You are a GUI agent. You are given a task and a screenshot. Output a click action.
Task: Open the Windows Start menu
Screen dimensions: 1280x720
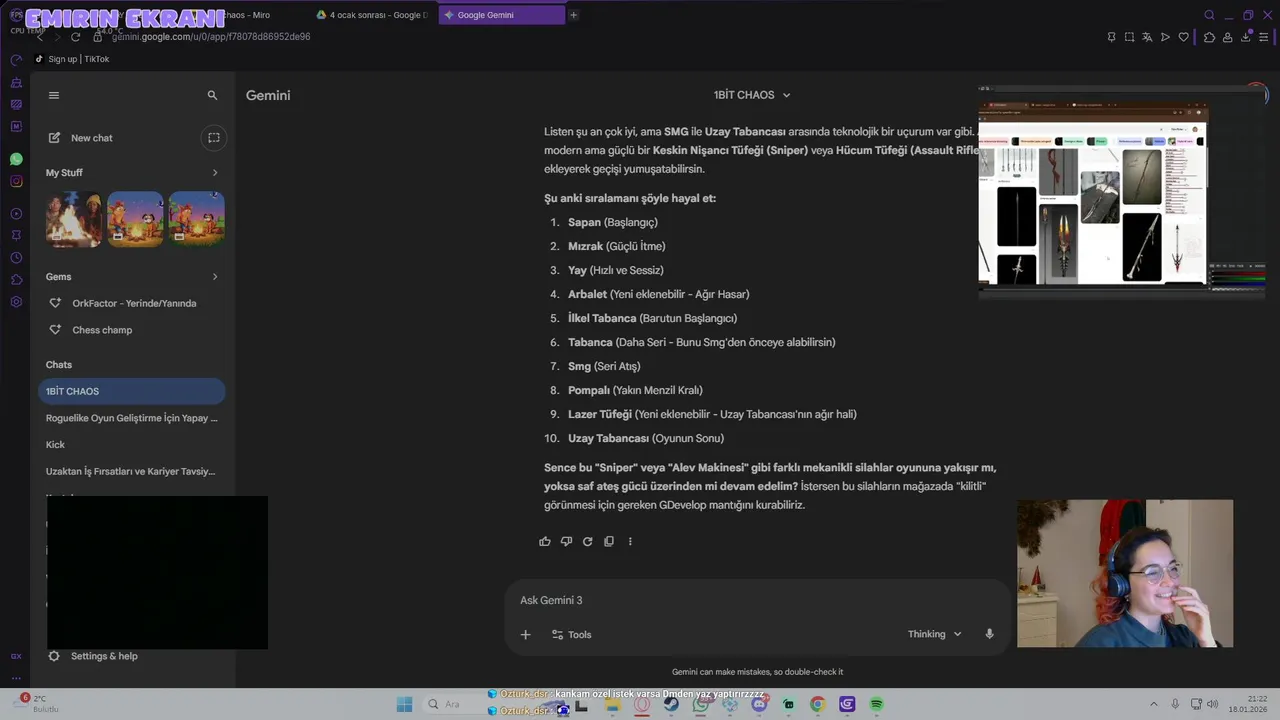(x=404, y=704)
